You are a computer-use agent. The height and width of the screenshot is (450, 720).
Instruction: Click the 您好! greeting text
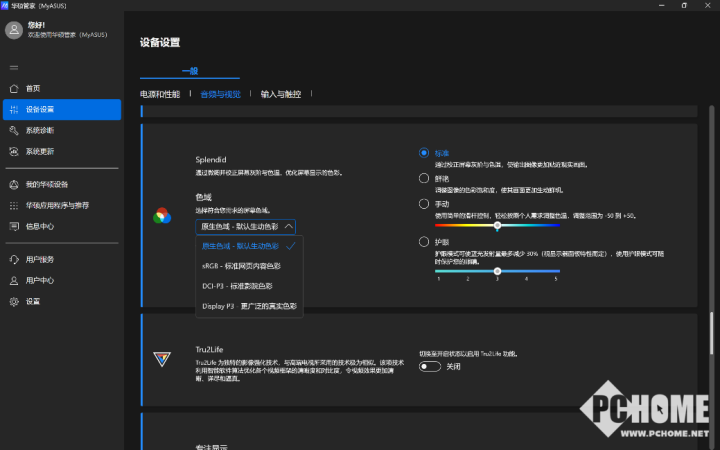click(x=36, y=25)
